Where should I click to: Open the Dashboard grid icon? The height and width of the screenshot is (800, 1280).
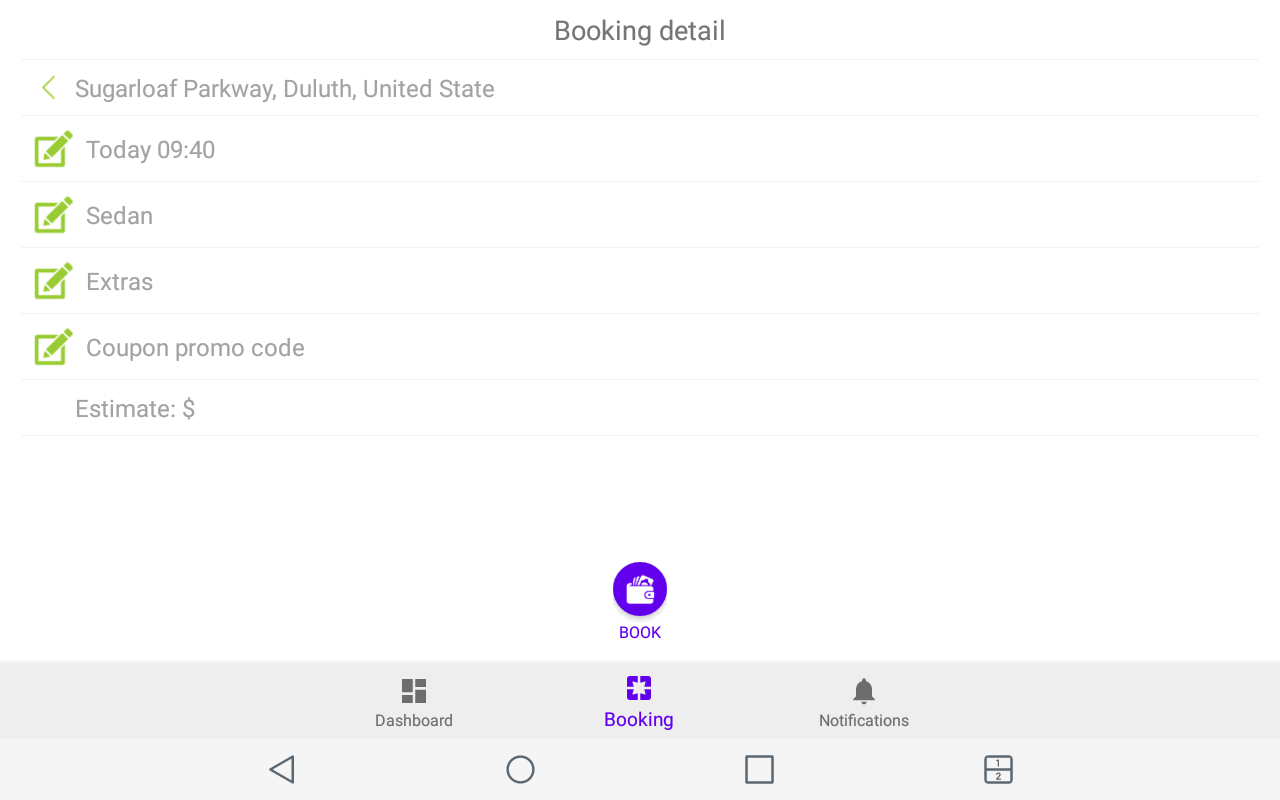click(x=414, y=691)
